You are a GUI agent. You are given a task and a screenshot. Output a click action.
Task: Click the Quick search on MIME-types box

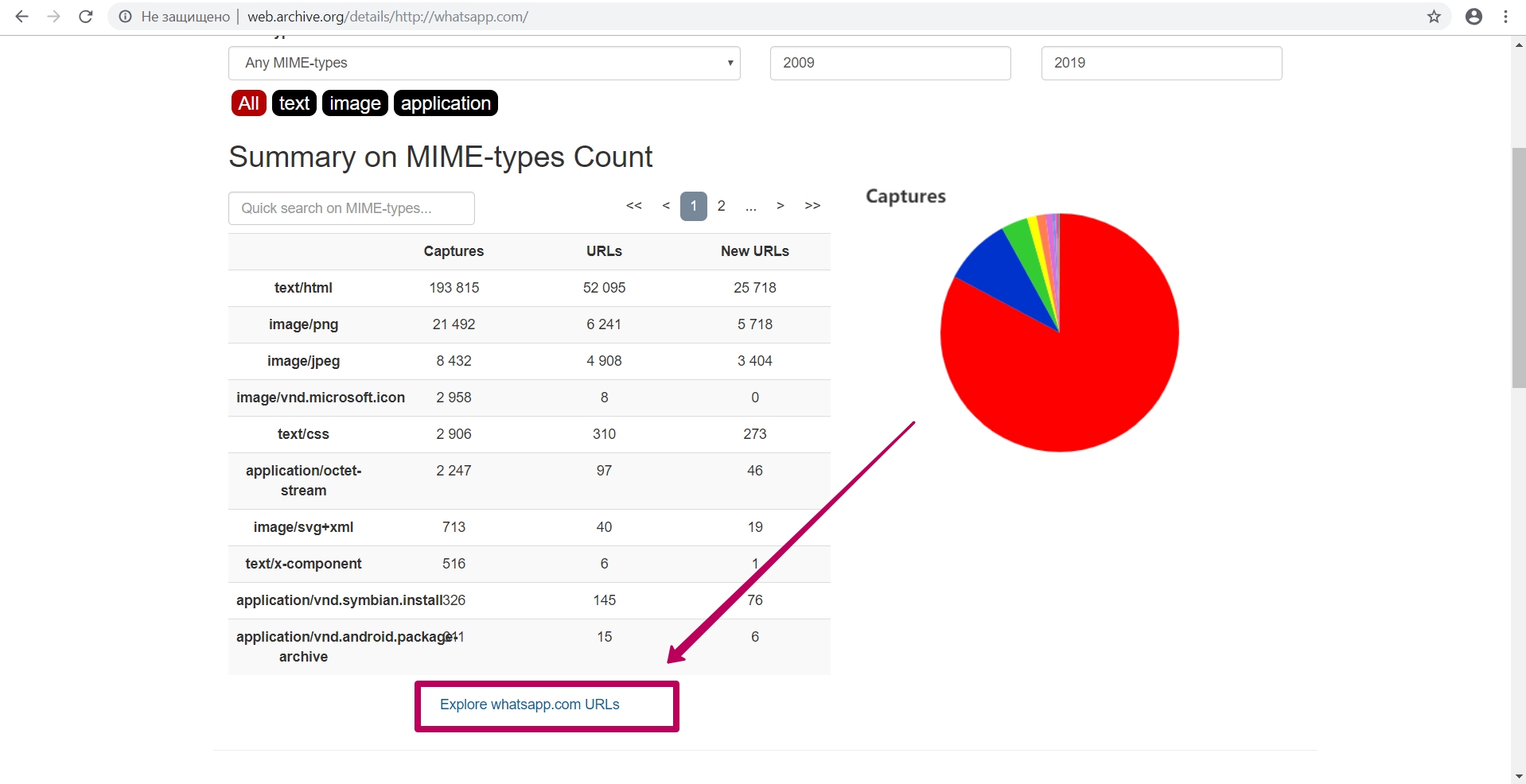coord(352,208)
